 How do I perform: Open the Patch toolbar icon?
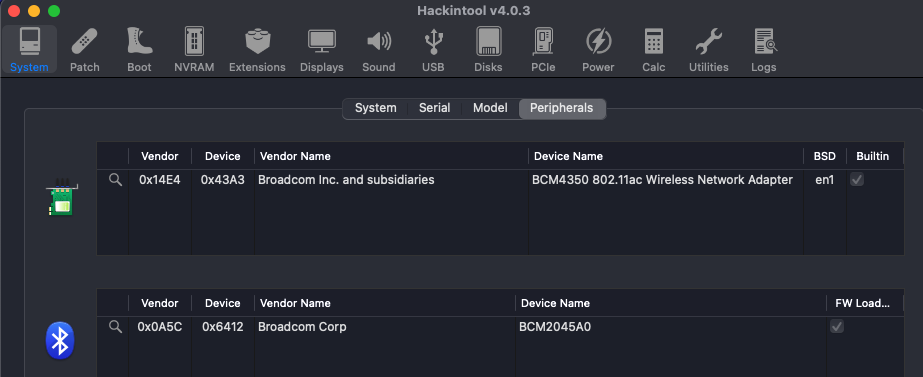pos(85,49)
